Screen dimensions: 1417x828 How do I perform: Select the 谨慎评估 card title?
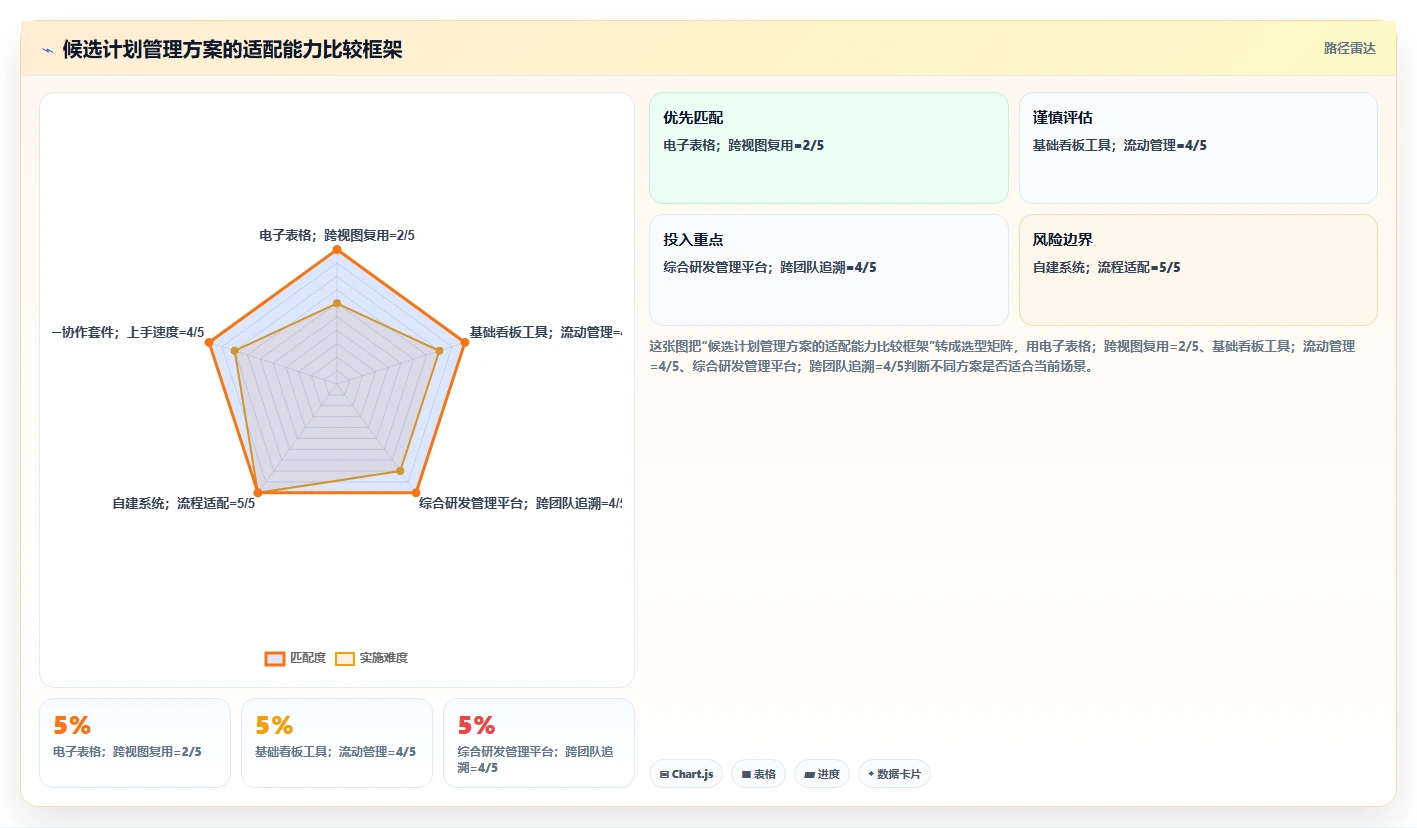(1063, 118)
